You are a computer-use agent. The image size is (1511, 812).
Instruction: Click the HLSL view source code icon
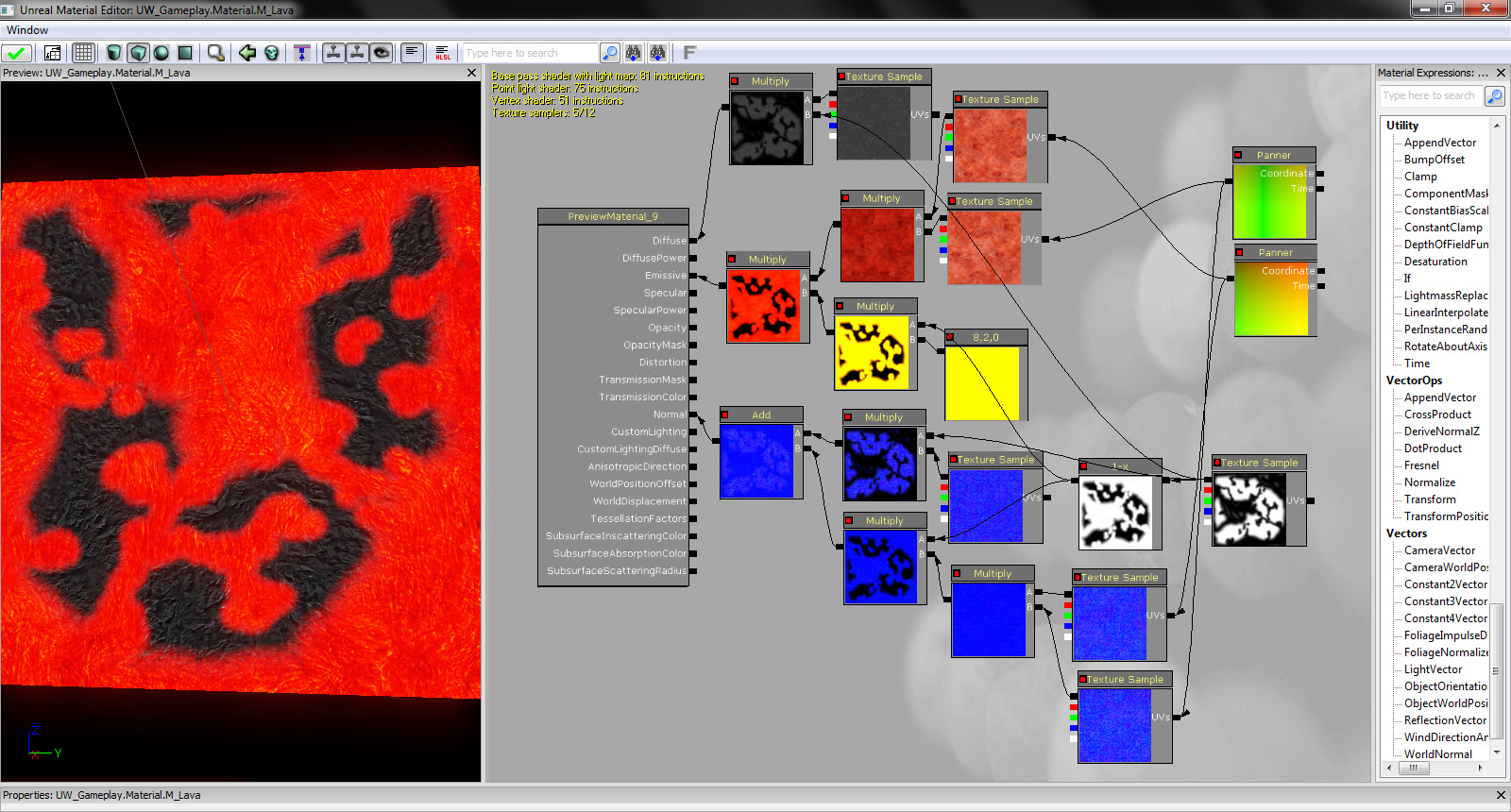443,53
